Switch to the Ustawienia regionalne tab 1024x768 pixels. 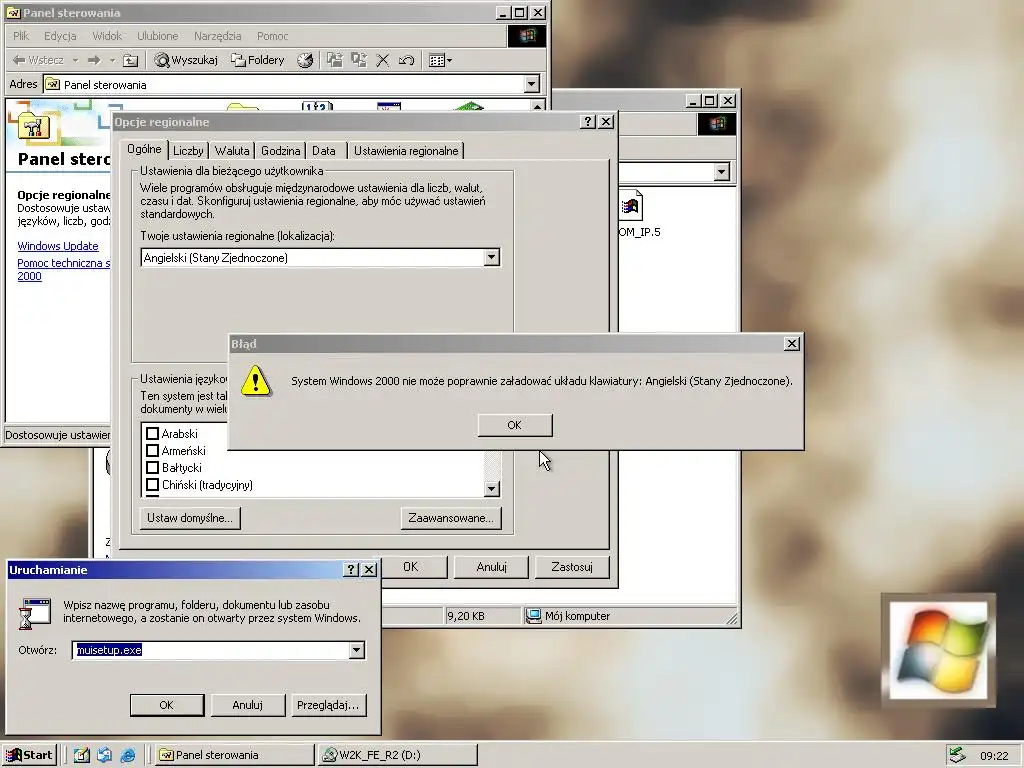406,151
